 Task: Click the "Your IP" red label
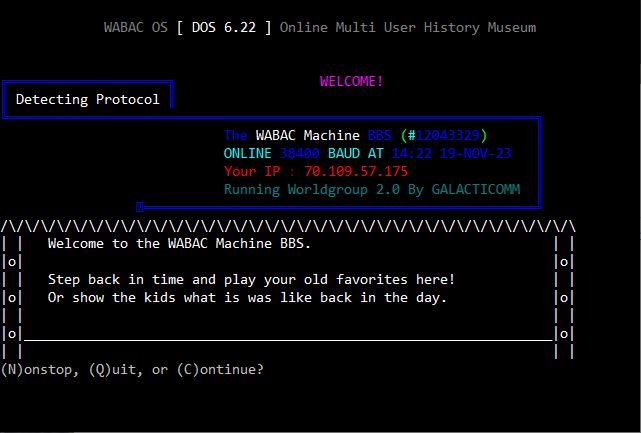tap(251, 171)
